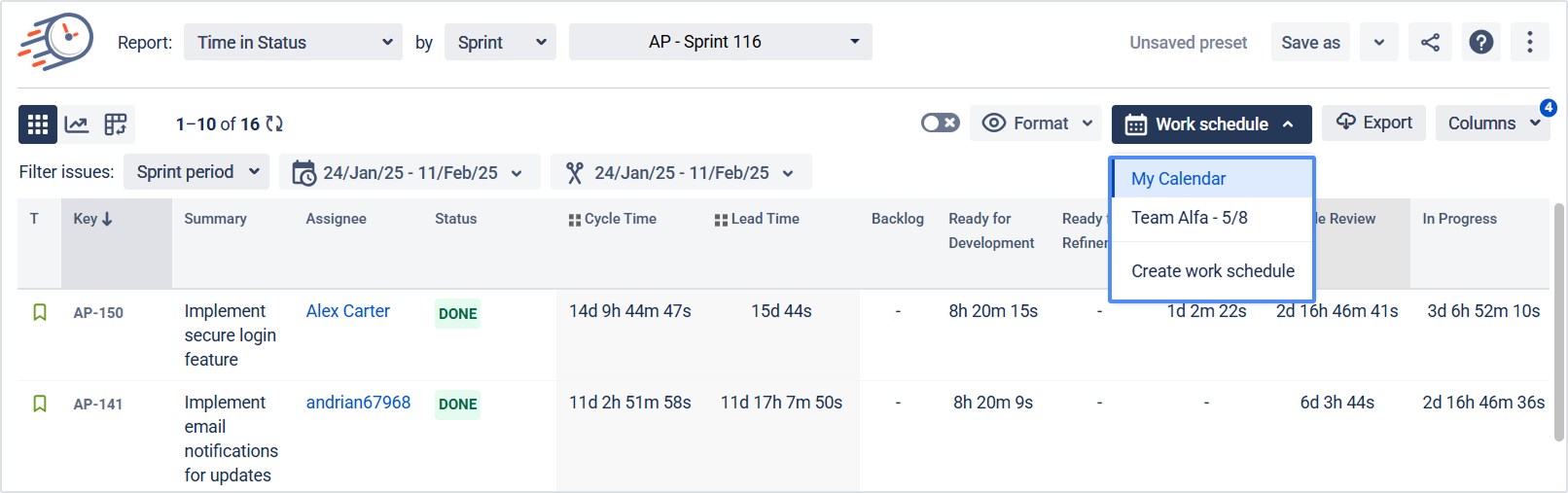Screen dimensions: 1568x493
Task: Click the refresh icon beside issue count
Action: [274, 124]
